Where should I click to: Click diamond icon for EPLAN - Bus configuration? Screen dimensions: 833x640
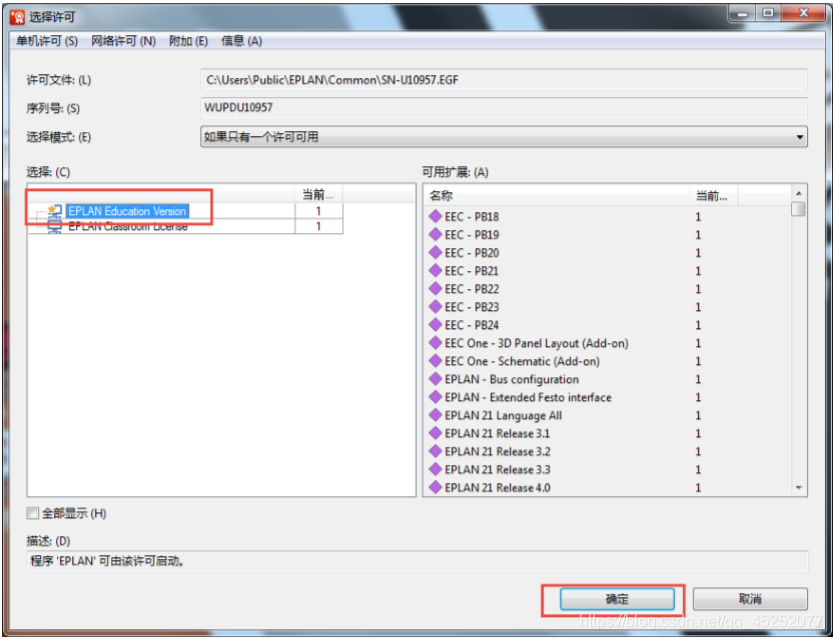pos(435,379)
